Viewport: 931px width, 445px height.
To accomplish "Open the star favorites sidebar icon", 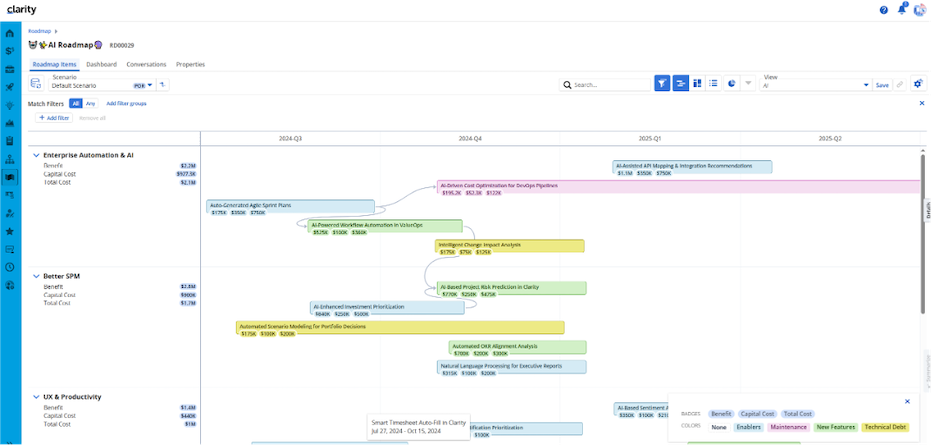I will pyautogui.click(x=10, y=231).
